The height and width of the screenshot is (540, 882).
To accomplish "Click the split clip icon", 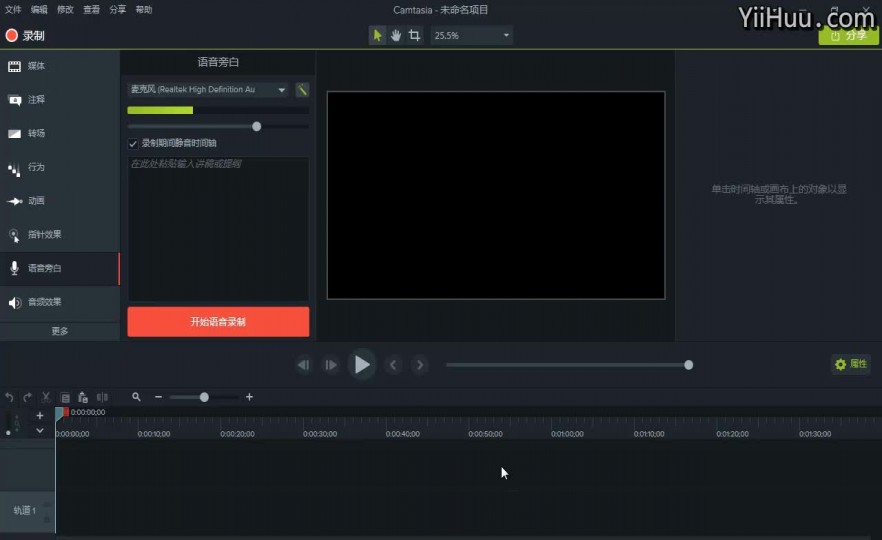I will click(102, 397).
